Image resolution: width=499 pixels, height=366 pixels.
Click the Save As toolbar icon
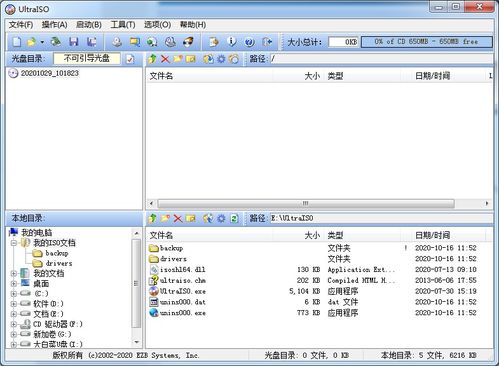91,42
